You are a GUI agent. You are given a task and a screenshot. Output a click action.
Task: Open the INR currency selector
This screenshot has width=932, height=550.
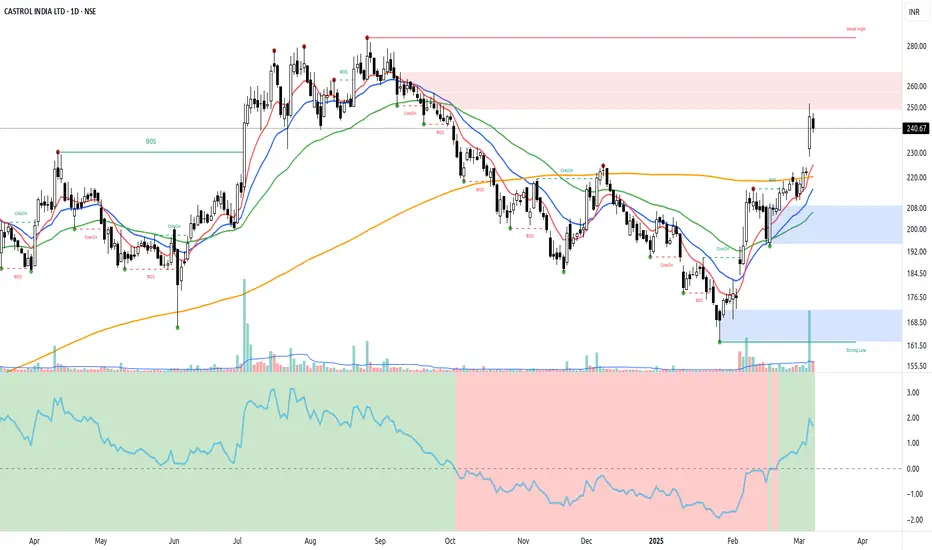(x=914, y=12)
